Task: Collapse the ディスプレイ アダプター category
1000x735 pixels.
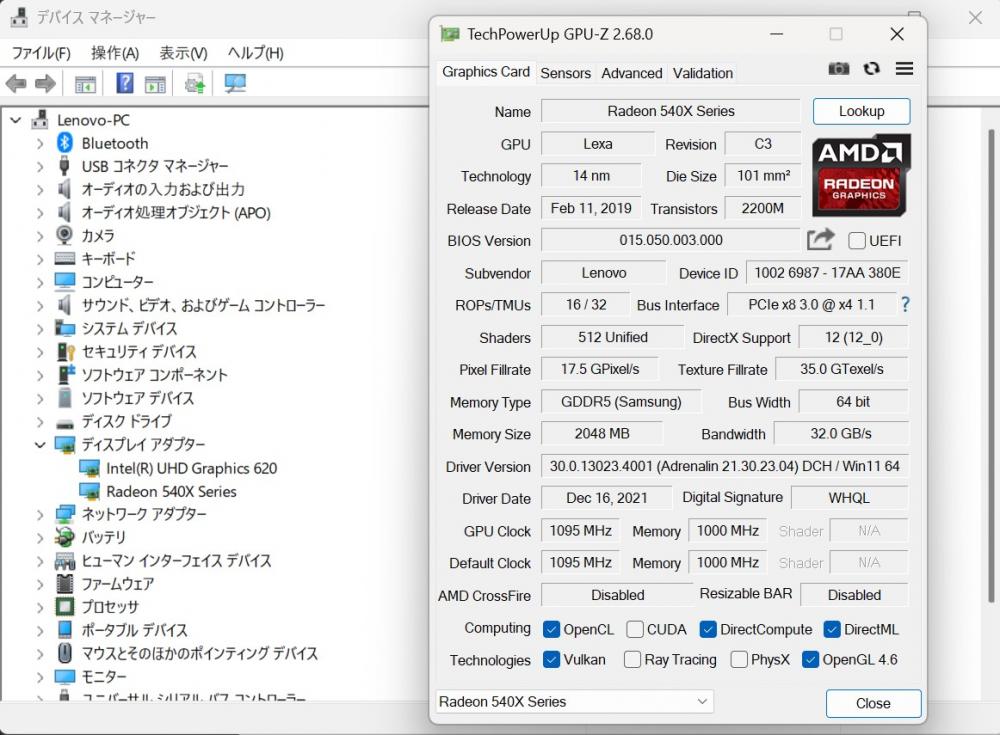Action: pyautogui.click(x=40, y=445)
